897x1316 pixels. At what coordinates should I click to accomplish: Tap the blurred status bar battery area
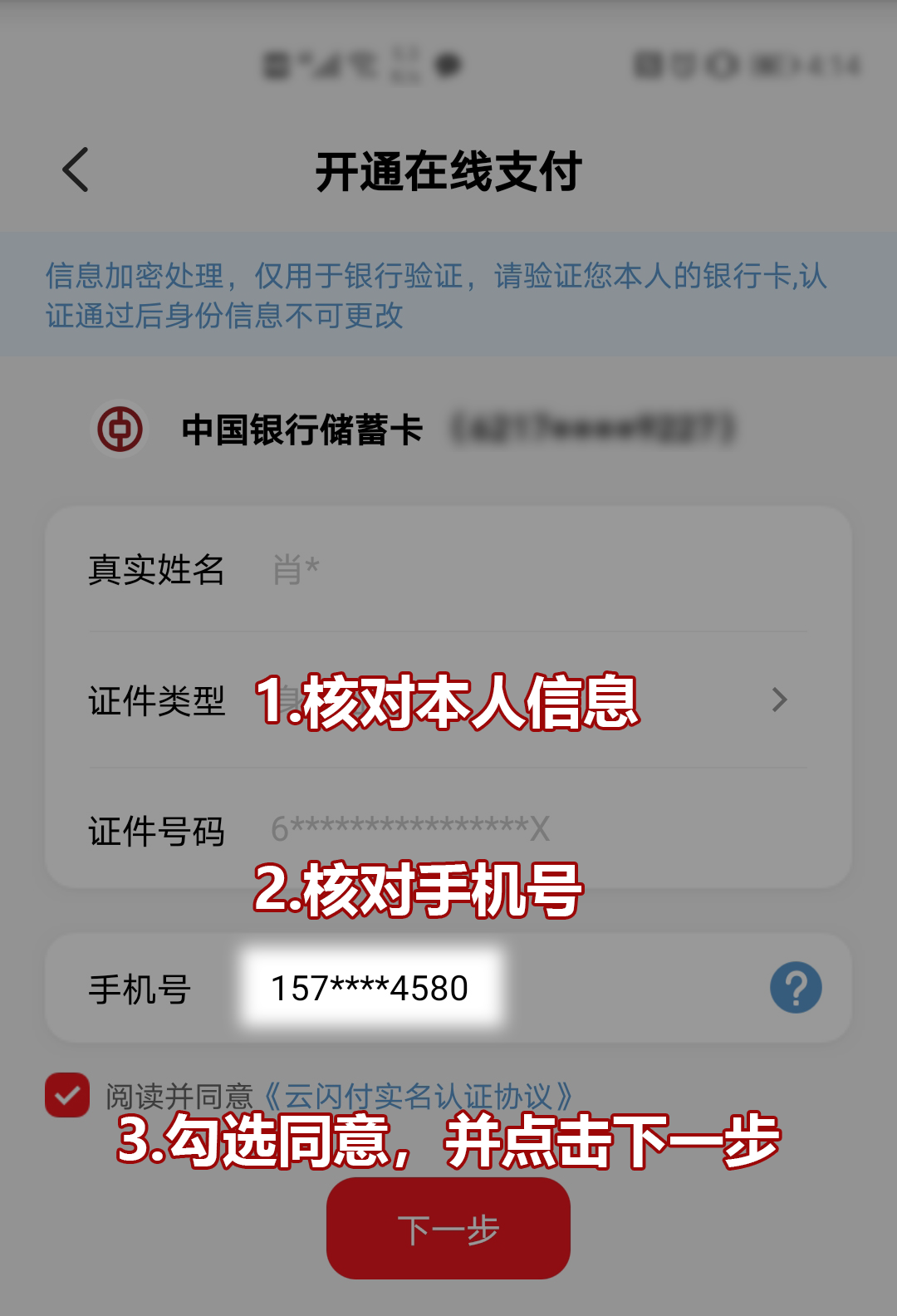click(747, 65)
